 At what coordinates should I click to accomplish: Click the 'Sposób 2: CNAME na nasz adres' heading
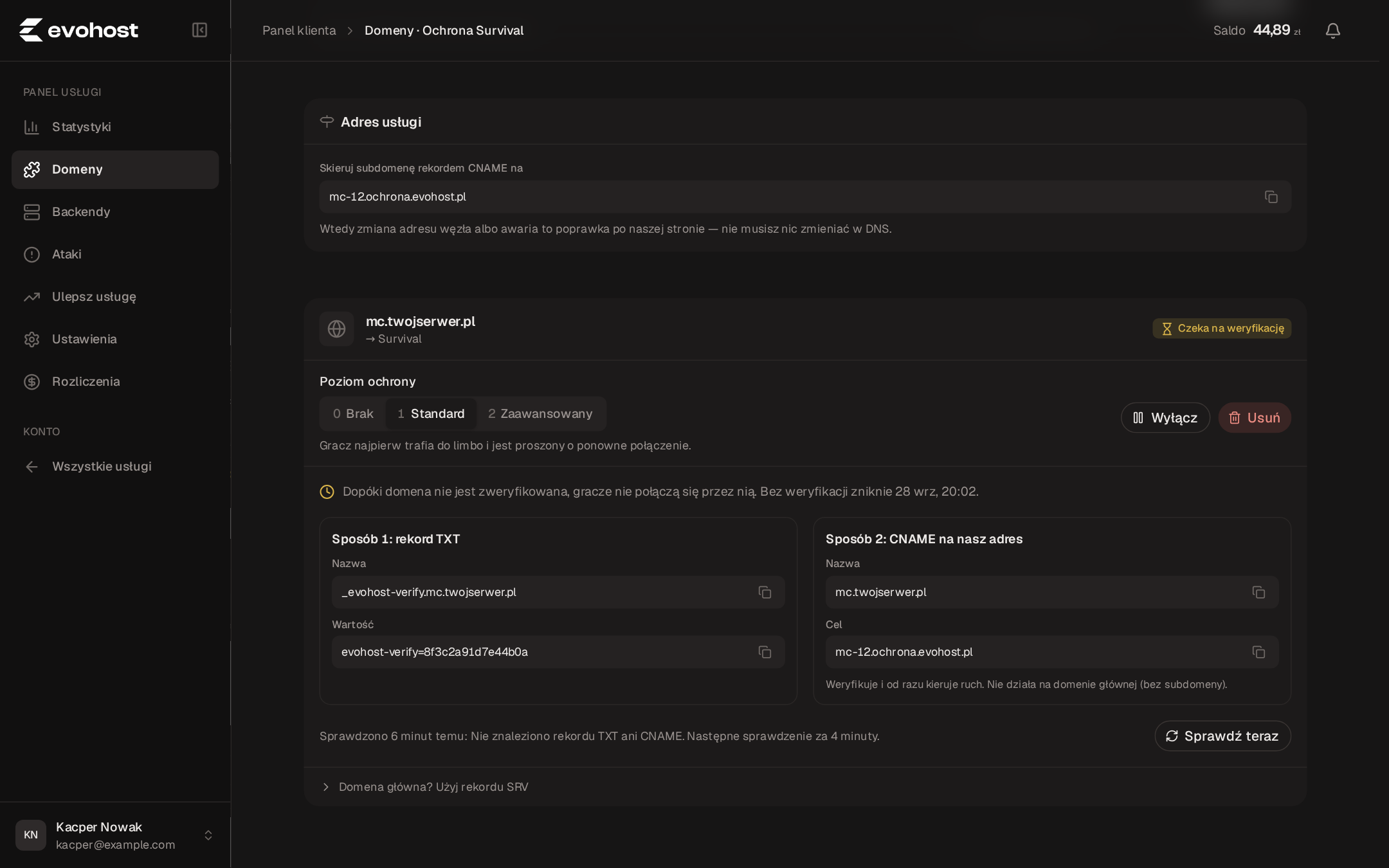tap(924, 539)
